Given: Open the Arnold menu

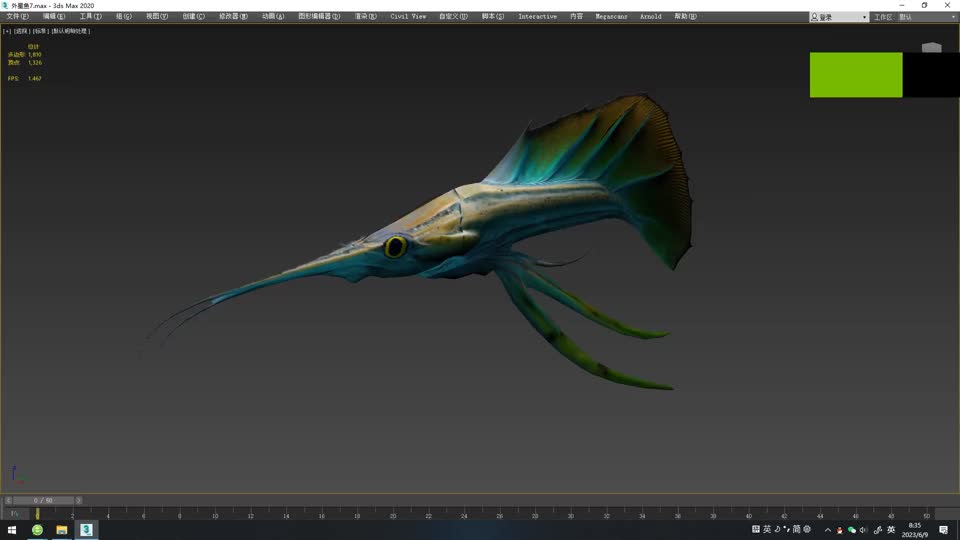Looking at the screenshot, I should pyautogui.click(x=650, y=17).
